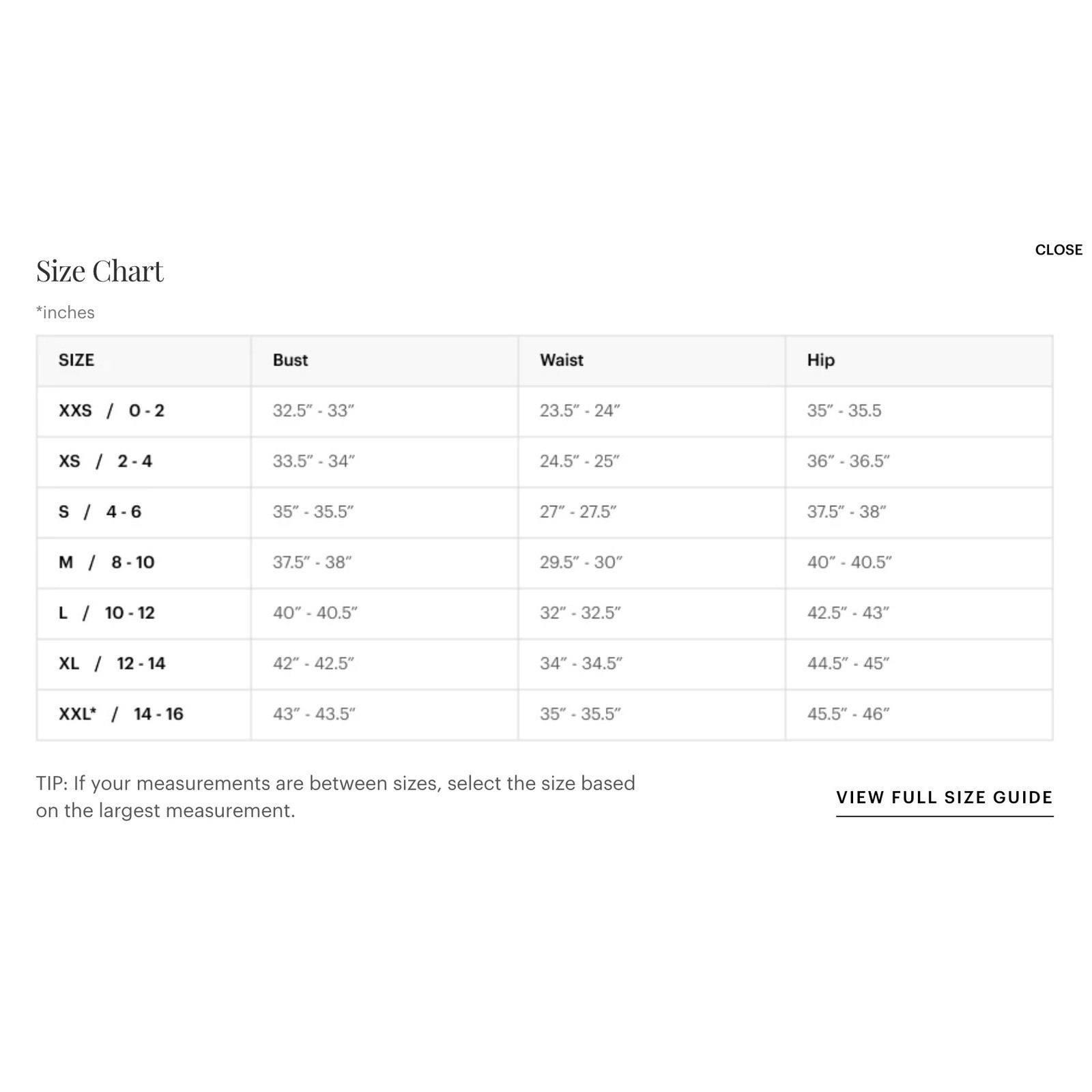This screenshot has width=1092, height=1092.
Task: Click the 37.5" - 38" bust cell for M
Action: click(x=312, y=562)
